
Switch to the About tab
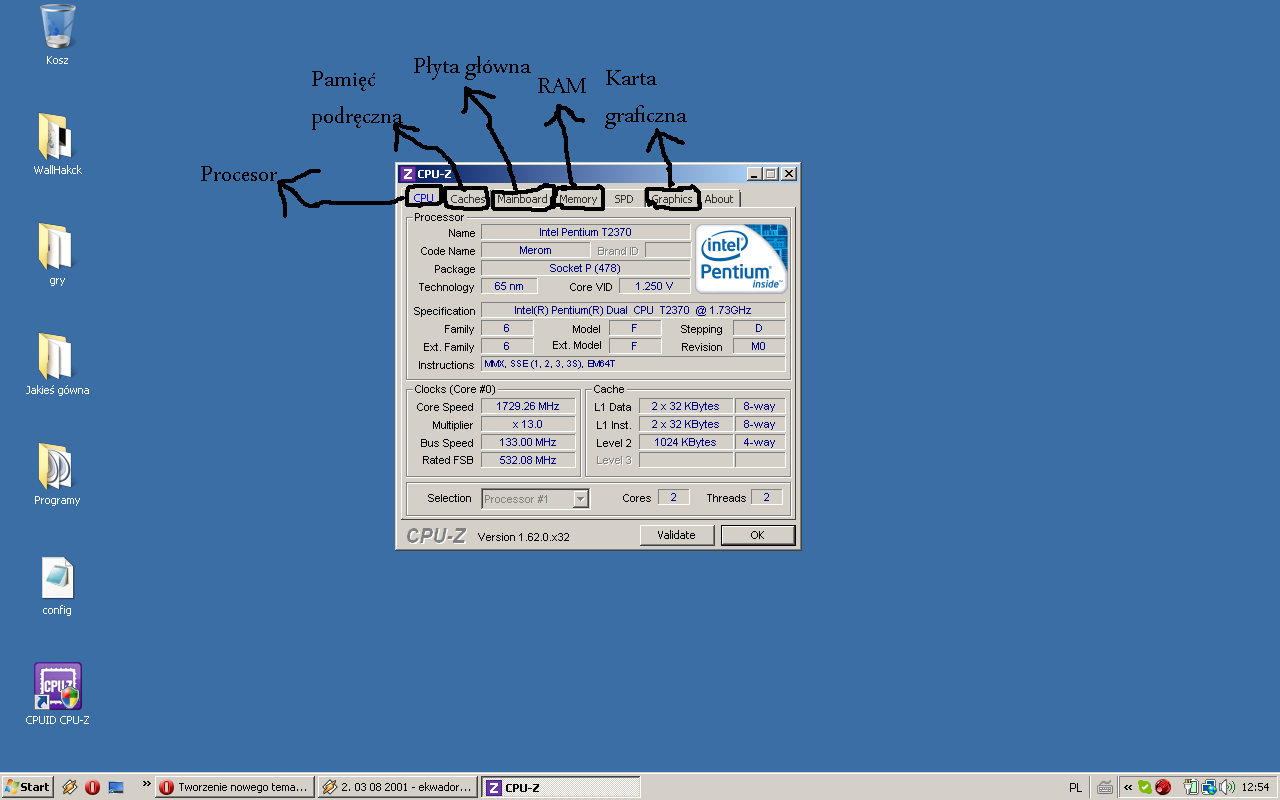[x=719, y=199]
